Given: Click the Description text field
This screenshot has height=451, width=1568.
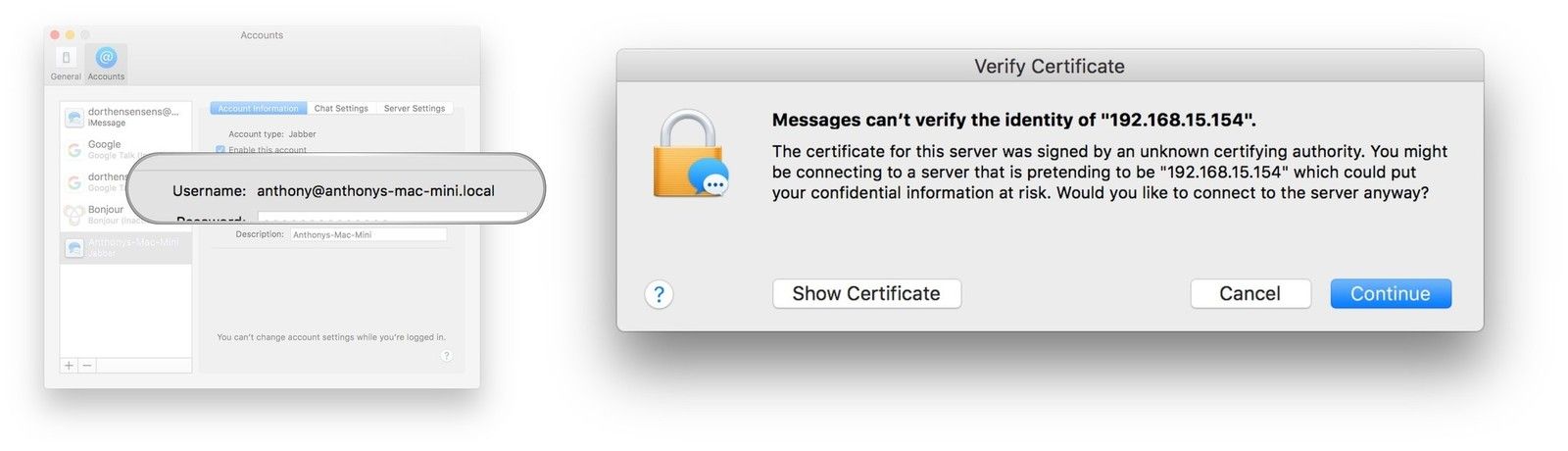Looking at the screenshot, I should click(x=367, y=235).
